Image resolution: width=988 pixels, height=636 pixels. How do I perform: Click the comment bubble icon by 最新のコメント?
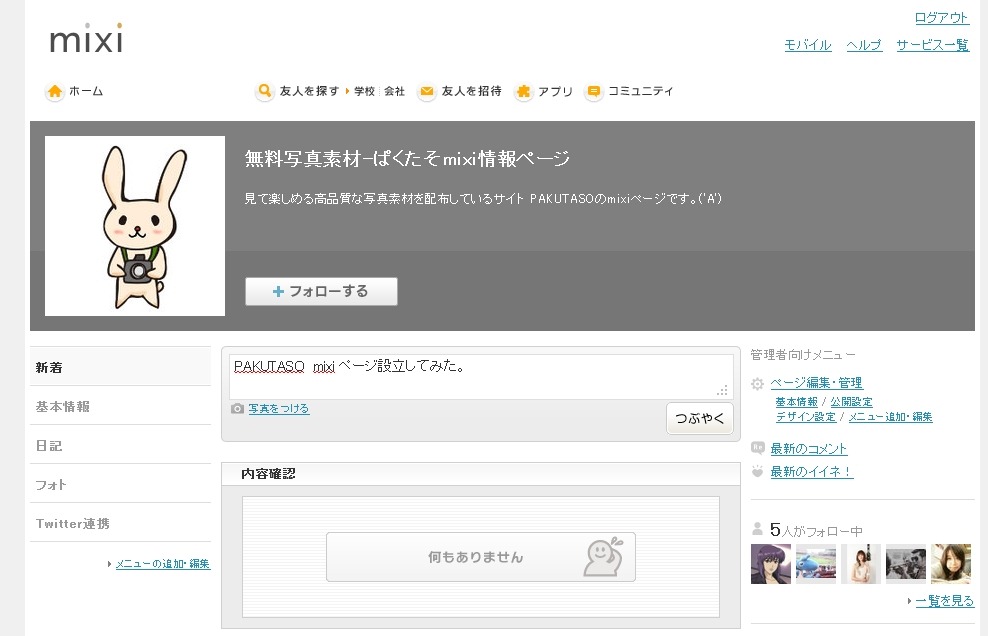click(757, 448)
